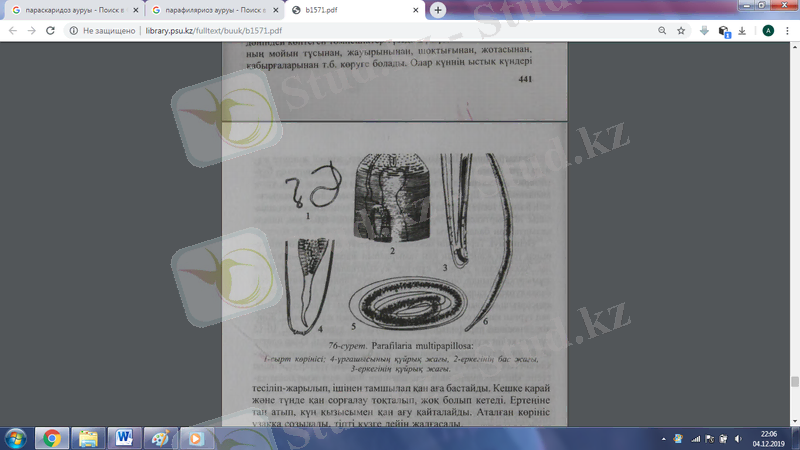Click the address bar URL field

pos(300,31)
